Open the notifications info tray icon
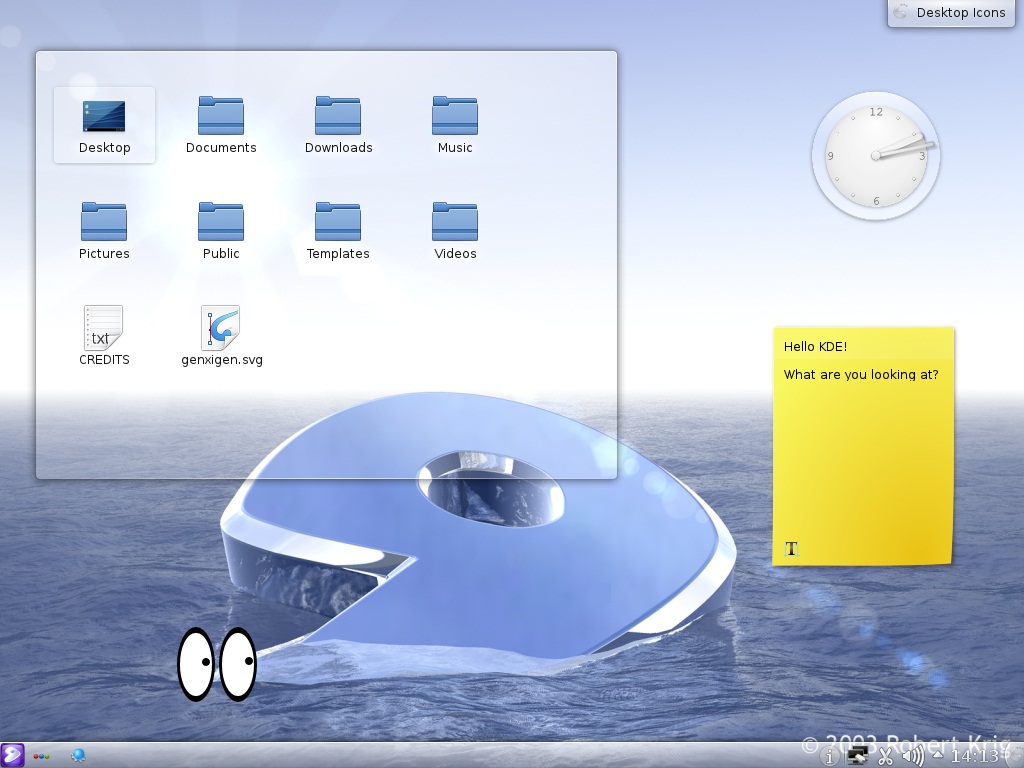The height and width of the screenshot is (768, 1024). point(829,757)
